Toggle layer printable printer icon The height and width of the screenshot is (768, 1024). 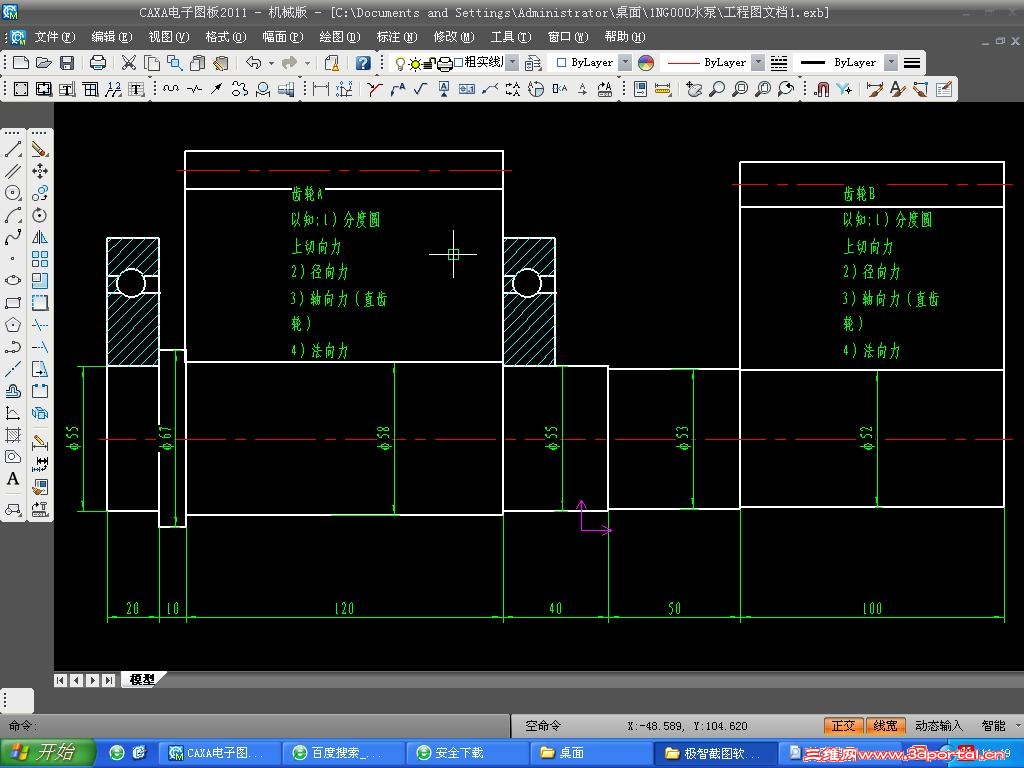coord(445,63)
